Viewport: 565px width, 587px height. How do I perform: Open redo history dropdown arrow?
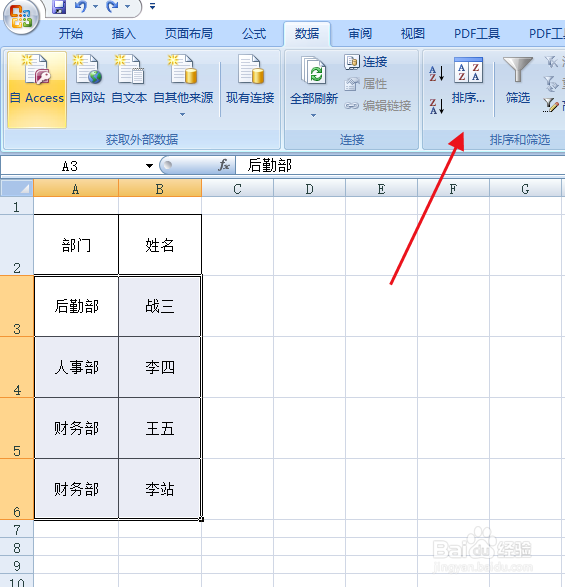coord(127,7)
